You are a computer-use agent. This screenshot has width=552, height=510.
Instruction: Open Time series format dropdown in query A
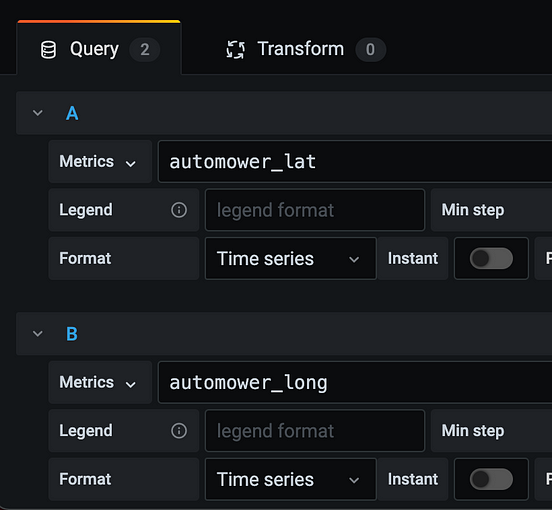(291, 259)
